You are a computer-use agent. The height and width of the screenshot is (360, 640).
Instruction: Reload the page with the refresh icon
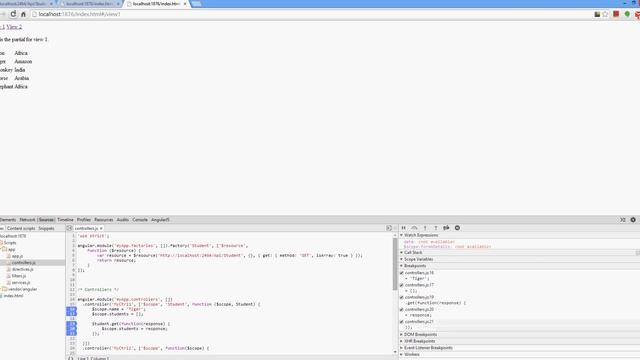(x=13, y=14)
